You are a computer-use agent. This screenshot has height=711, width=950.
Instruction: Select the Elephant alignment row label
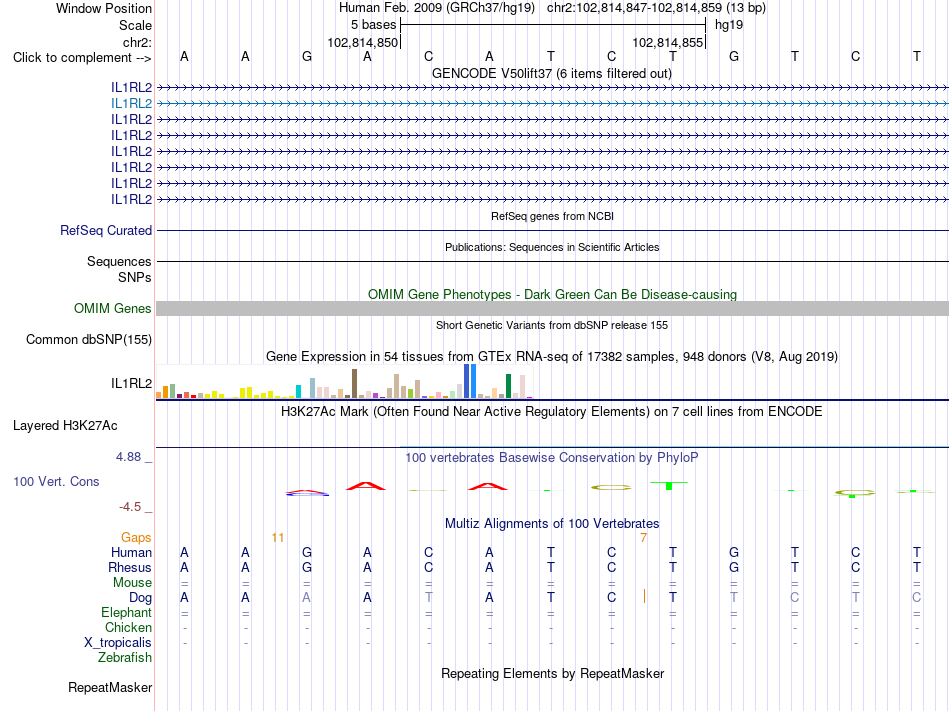coord(127,612)
